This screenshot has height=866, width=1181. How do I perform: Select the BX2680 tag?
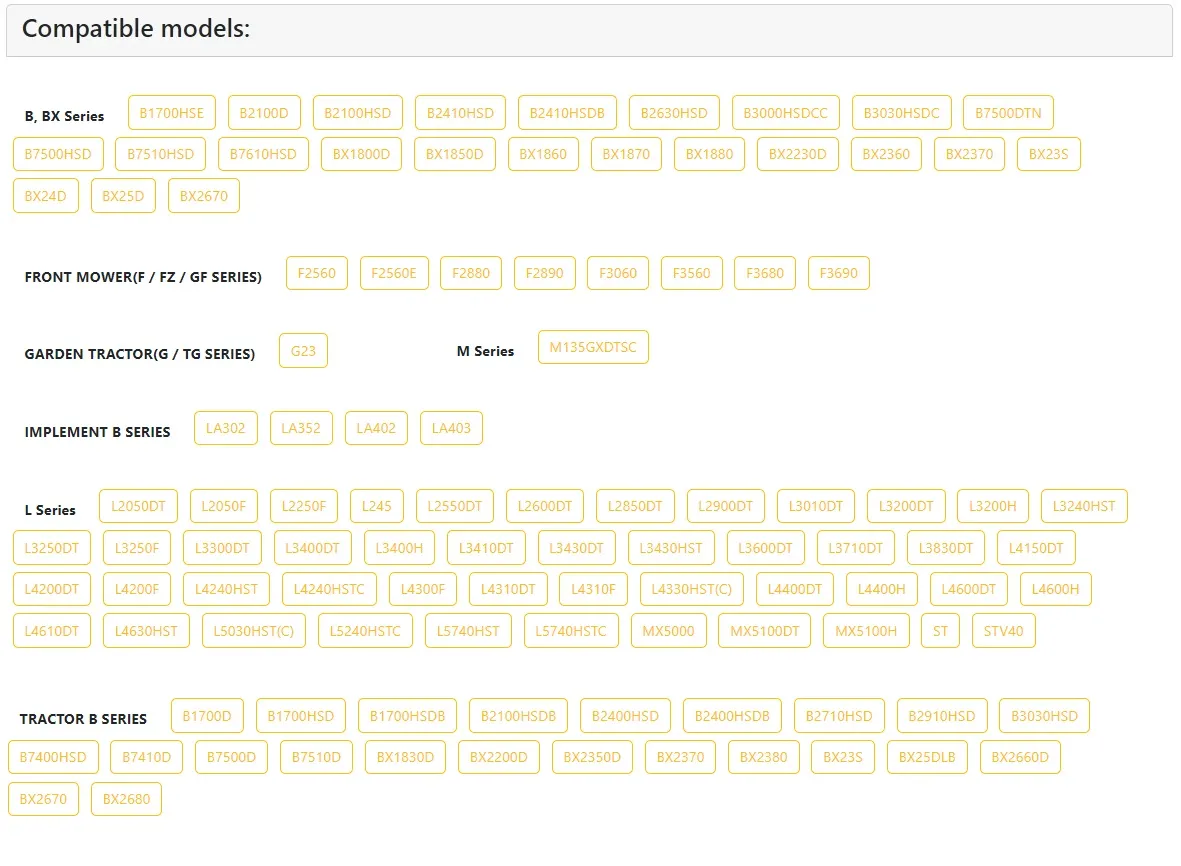click(127, 799)
